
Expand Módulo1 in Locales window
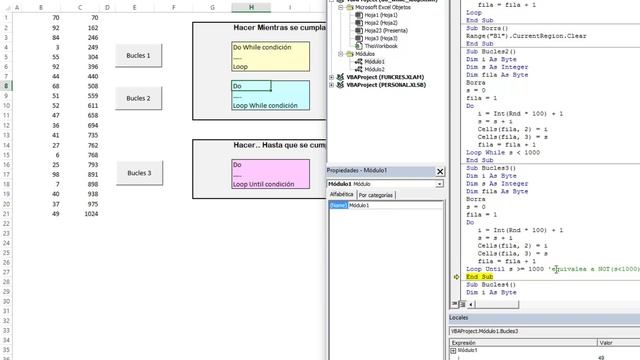point(453,351)
